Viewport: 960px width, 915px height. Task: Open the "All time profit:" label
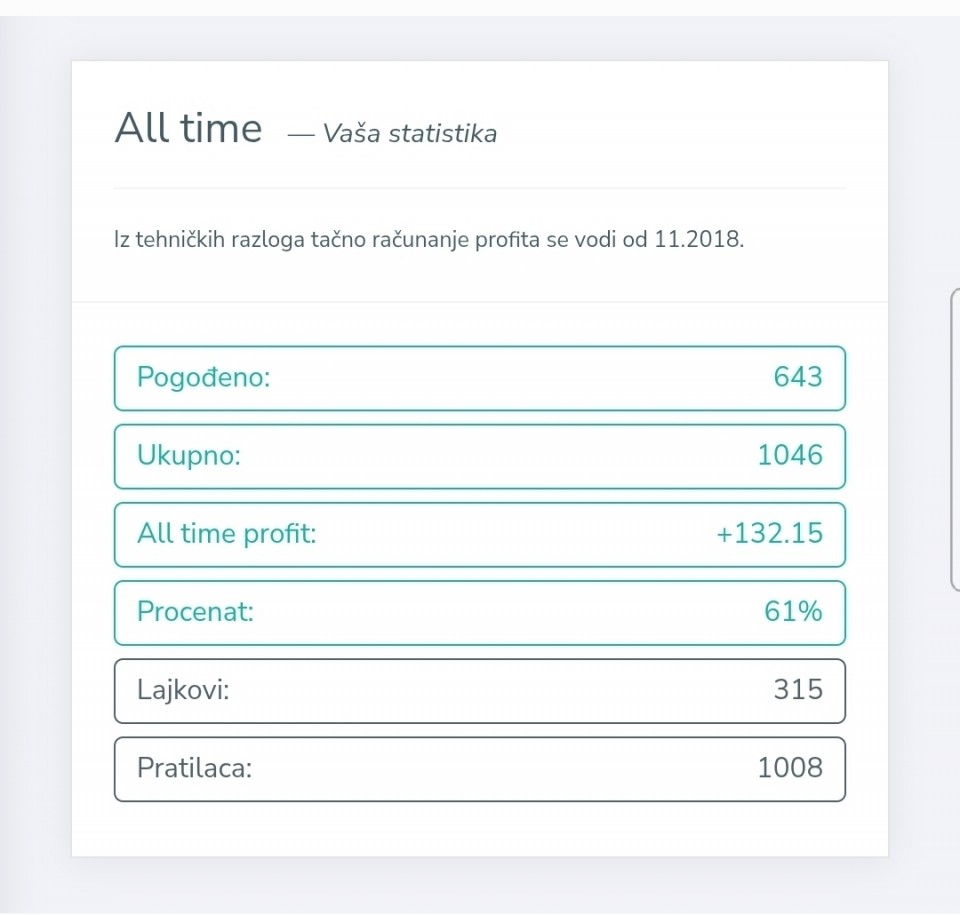tap(227, 534)
